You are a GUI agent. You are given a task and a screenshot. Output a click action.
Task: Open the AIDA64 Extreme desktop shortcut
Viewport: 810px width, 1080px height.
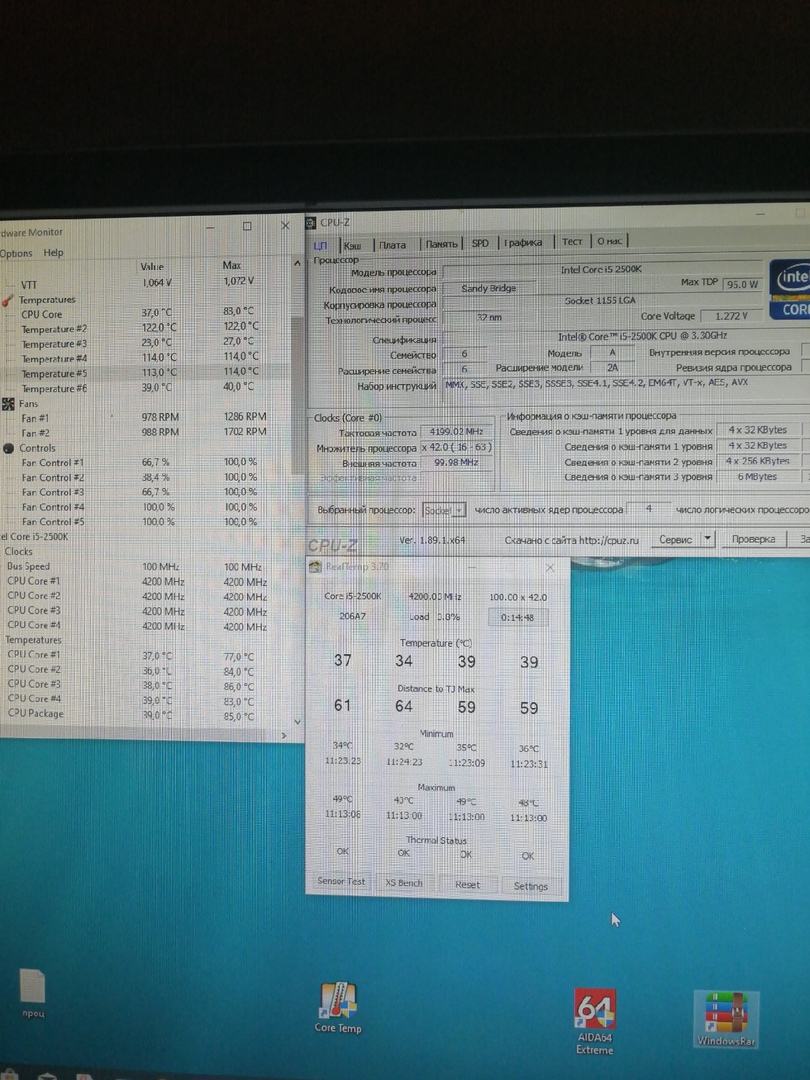point(595,1022)
